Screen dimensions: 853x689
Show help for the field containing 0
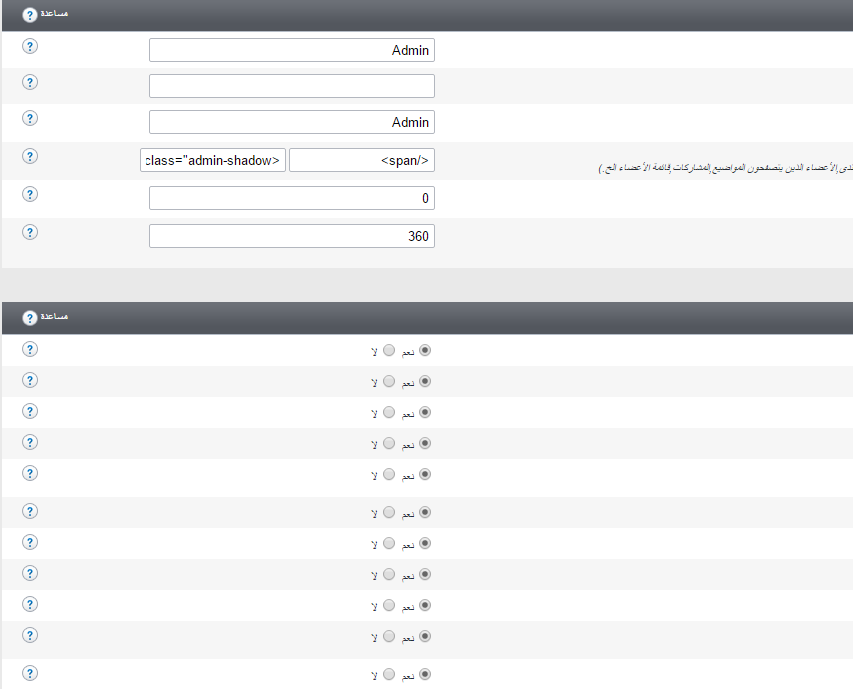click(30, 194)
